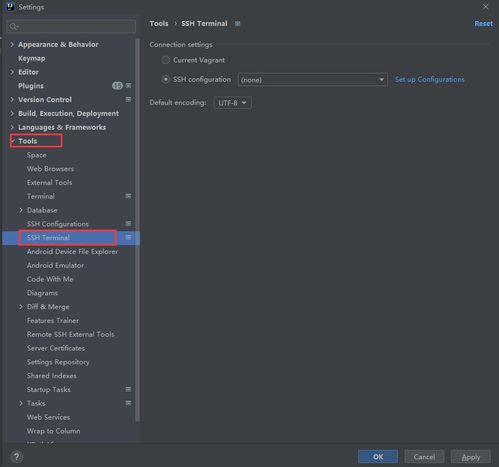
Task: Click project icon beside Terminal item
Action: coord(128,196)
